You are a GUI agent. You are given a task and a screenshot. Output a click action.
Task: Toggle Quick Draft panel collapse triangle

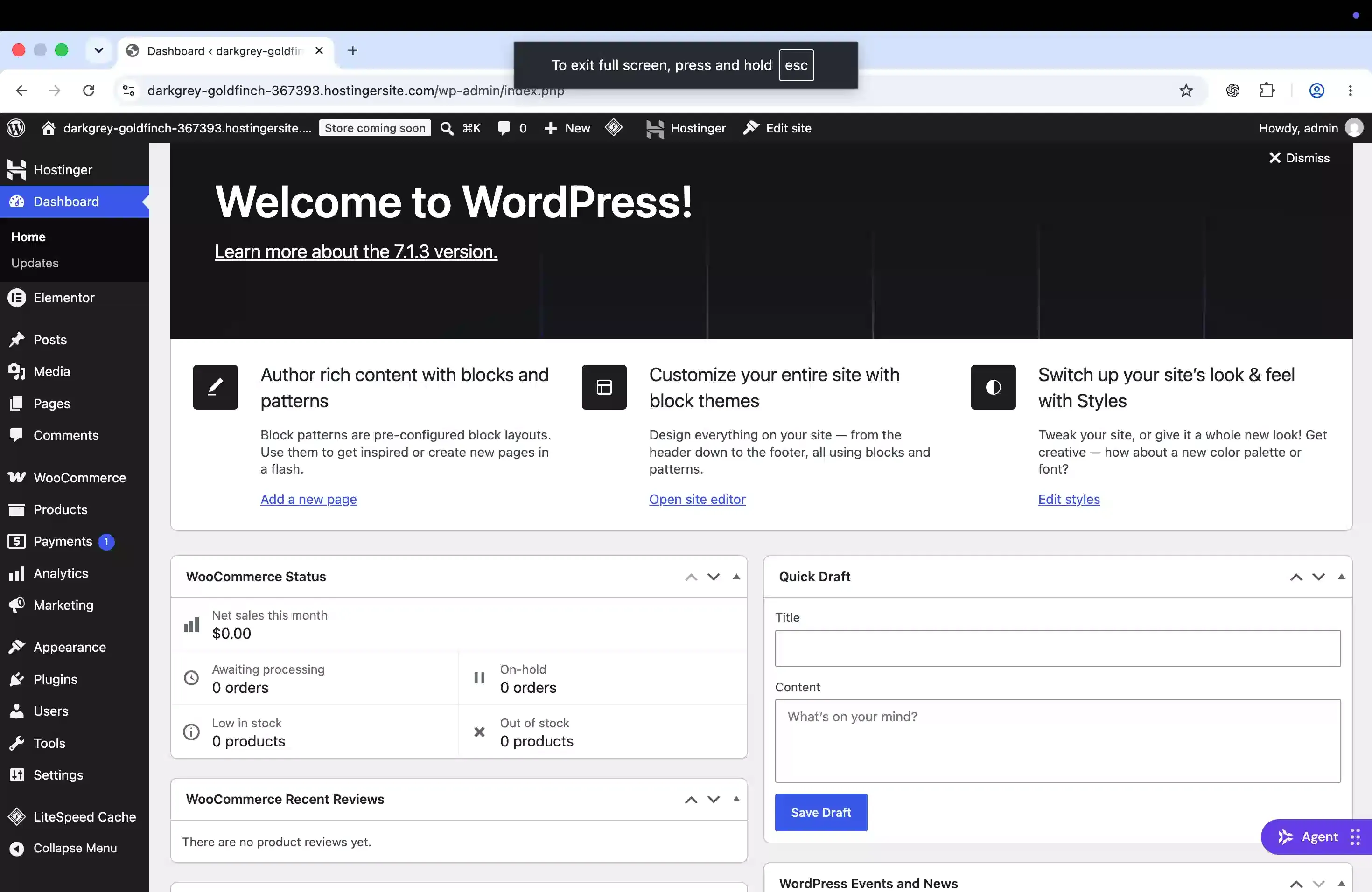(x=1342, y=576)
